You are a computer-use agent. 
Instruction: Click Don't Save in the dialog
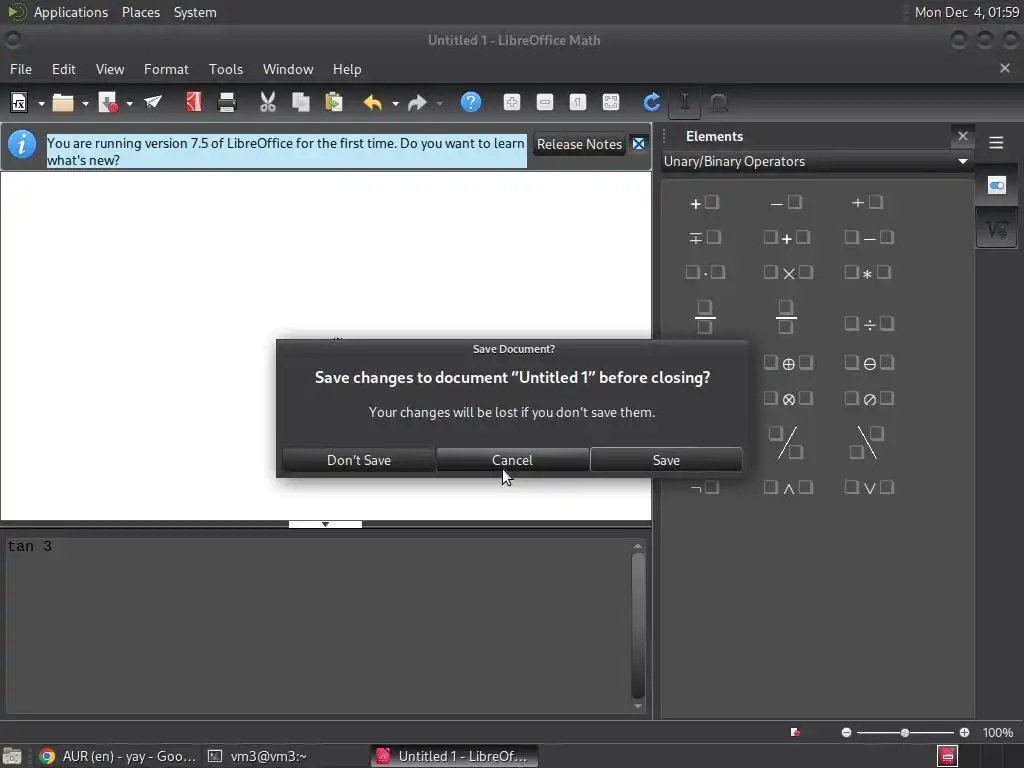[359, 460]
